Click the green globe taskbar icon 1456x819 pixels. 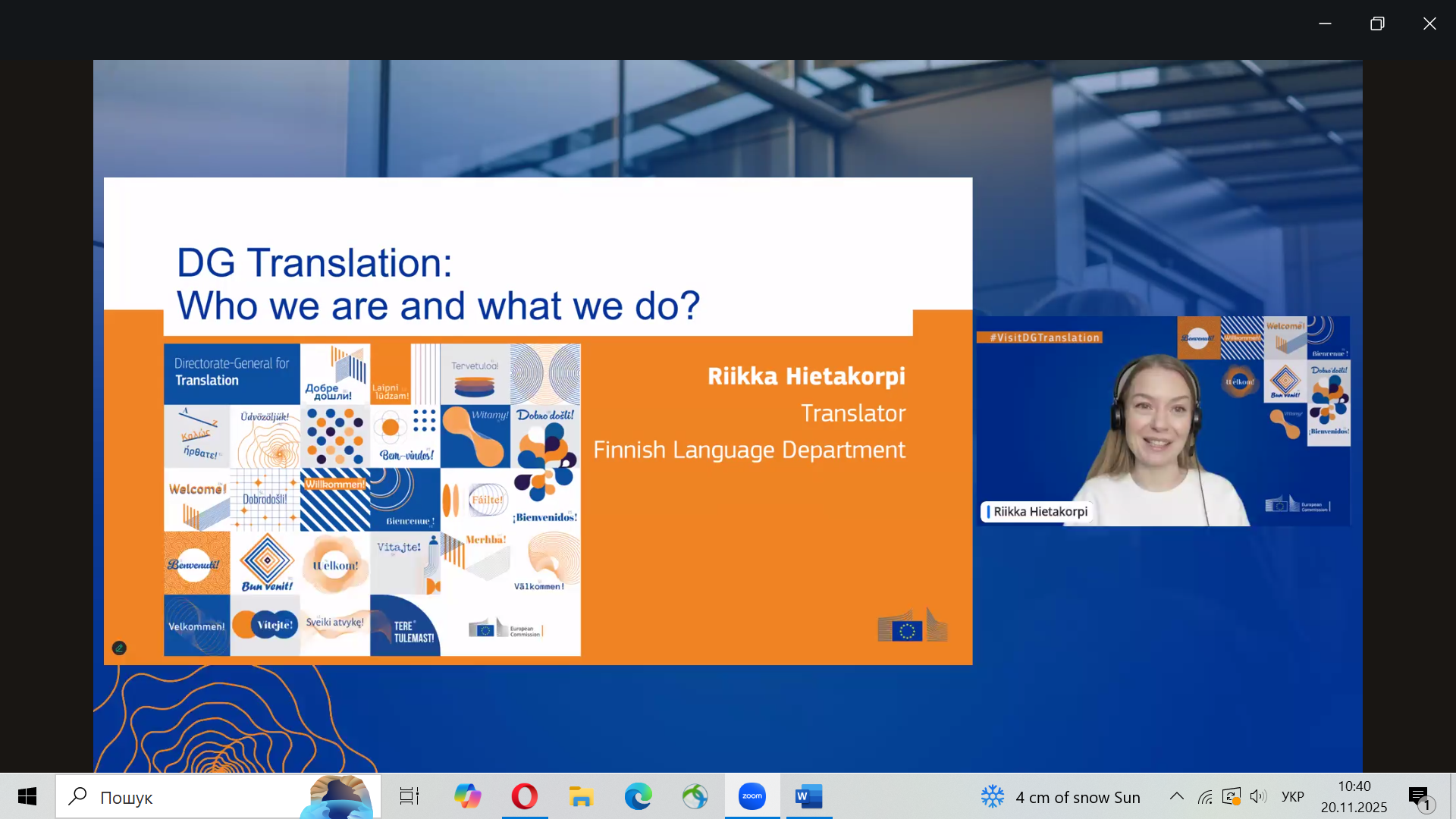pyautogui.click(x=695, y=796)
